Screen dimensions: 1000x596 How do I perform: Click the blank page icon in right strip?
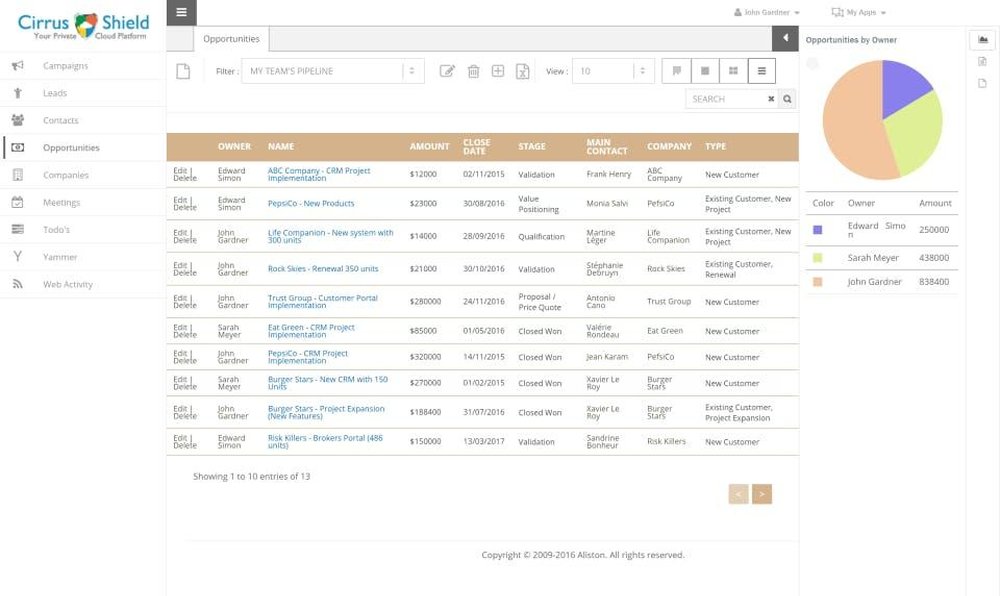coord(982,84)
